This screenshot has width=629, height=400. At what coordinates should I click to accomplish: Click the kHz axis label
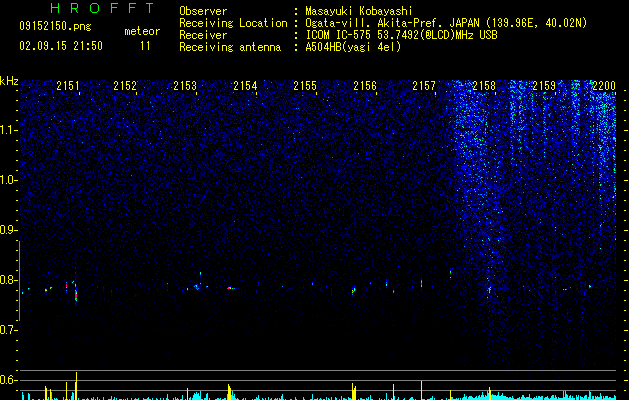[9, 81]
